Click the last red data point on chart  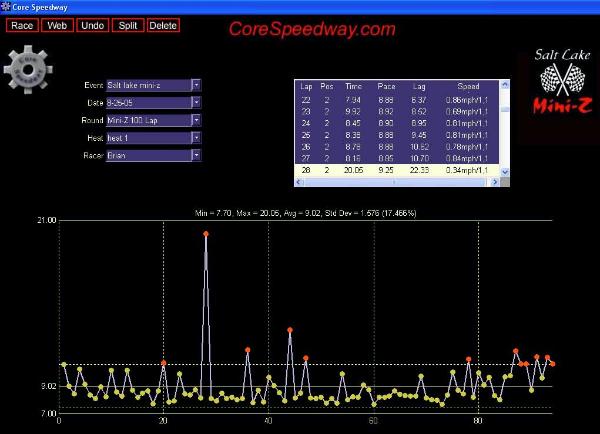tap(553, 364)
